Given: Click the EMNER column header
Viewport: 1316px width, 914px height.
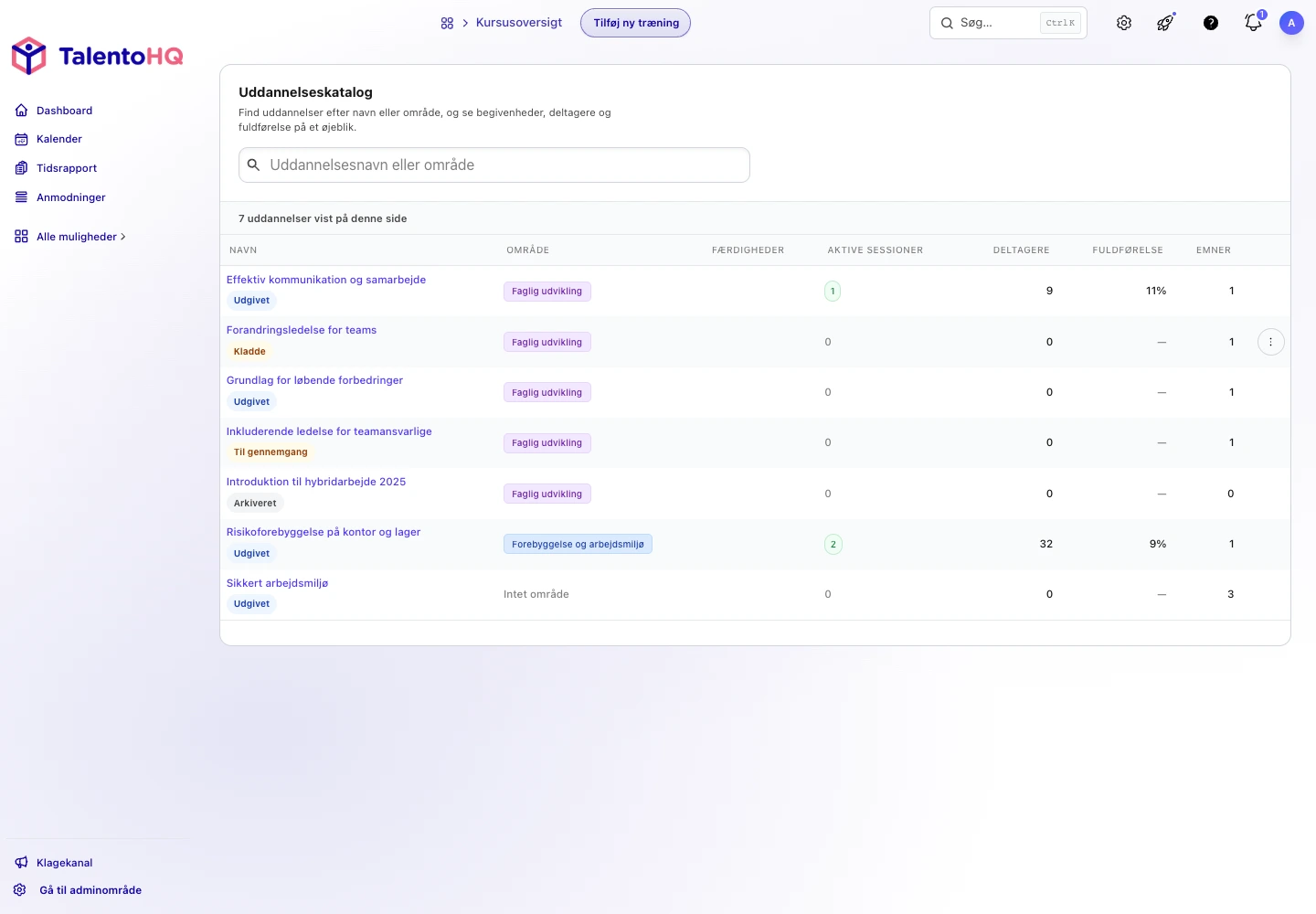Looking at the screenshot, I should [1214, 250].
